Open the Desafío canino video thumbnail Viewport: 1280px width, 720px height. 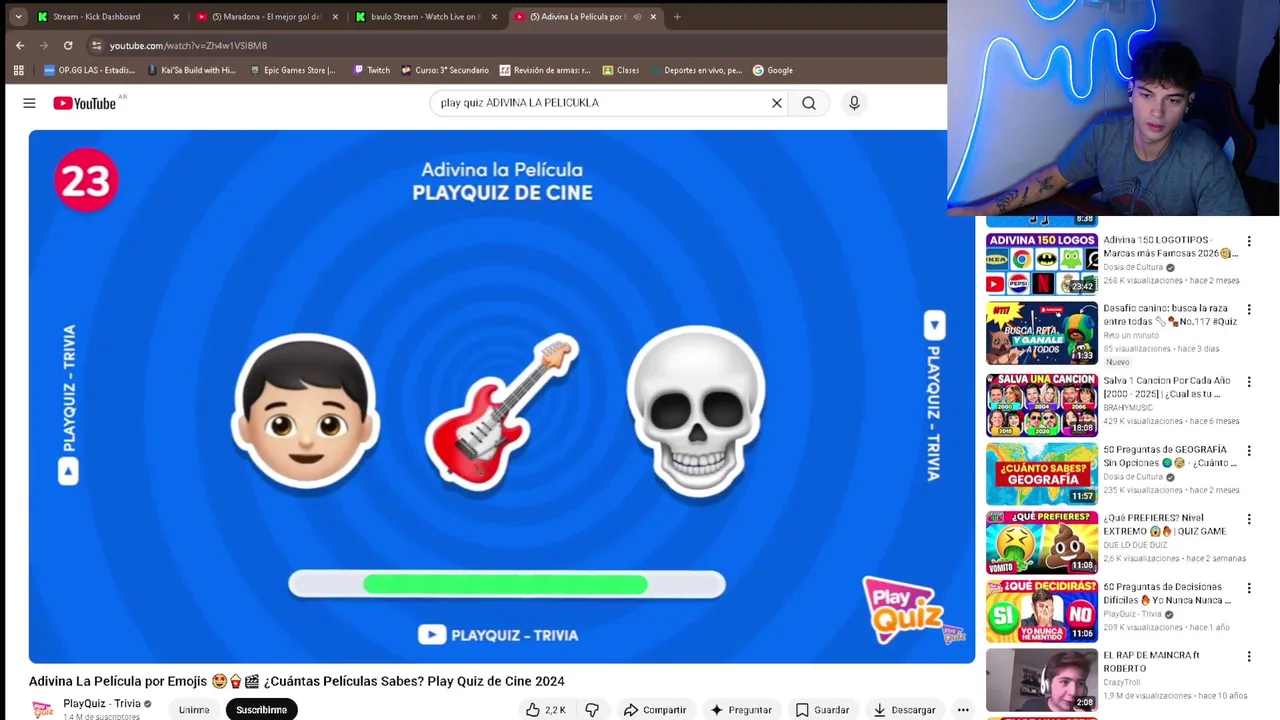click(x=1042, y=333)
